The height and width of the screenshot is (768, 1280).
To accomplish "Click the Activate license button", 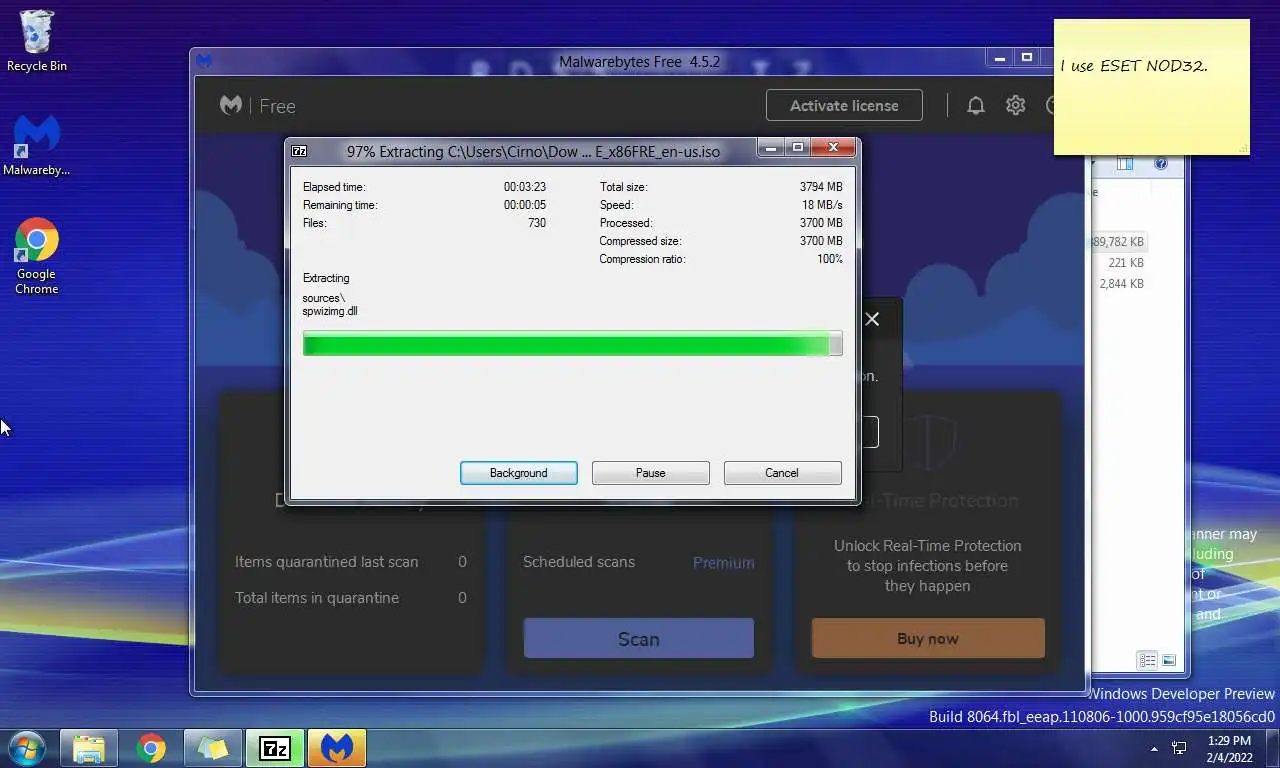I will point(844,105).
